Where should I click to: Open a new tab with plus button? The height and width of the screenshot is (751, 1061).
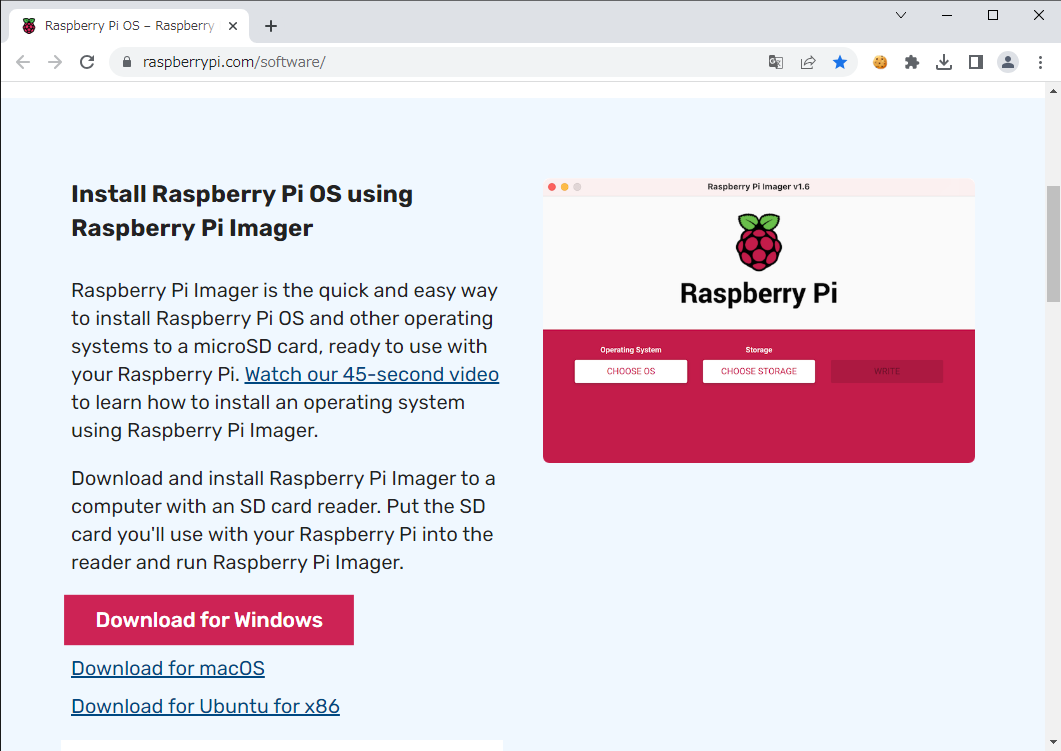point(271,26)
